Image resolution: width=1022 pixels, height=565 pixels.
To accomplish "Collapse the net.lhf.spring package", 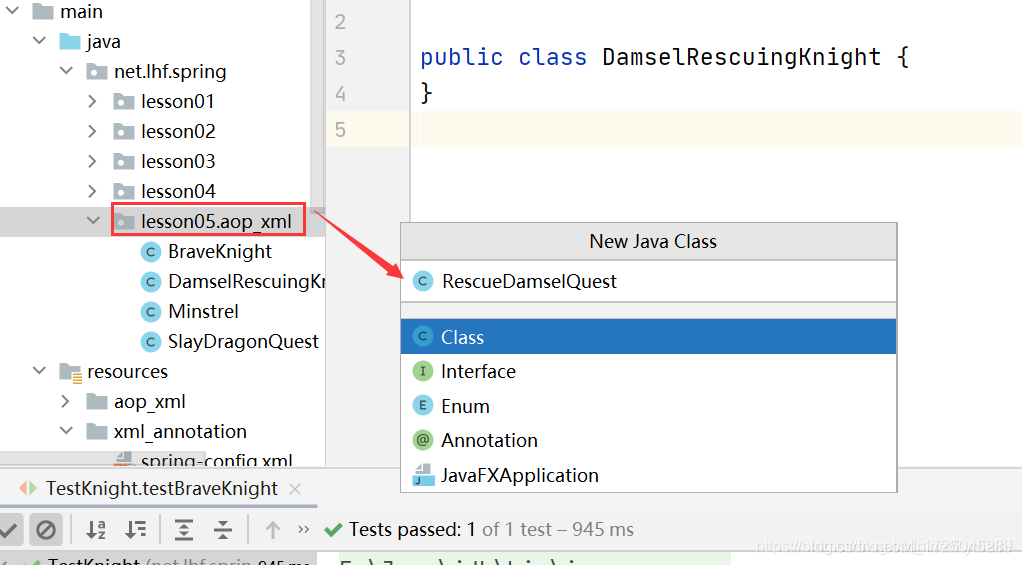I will point(66,70).
